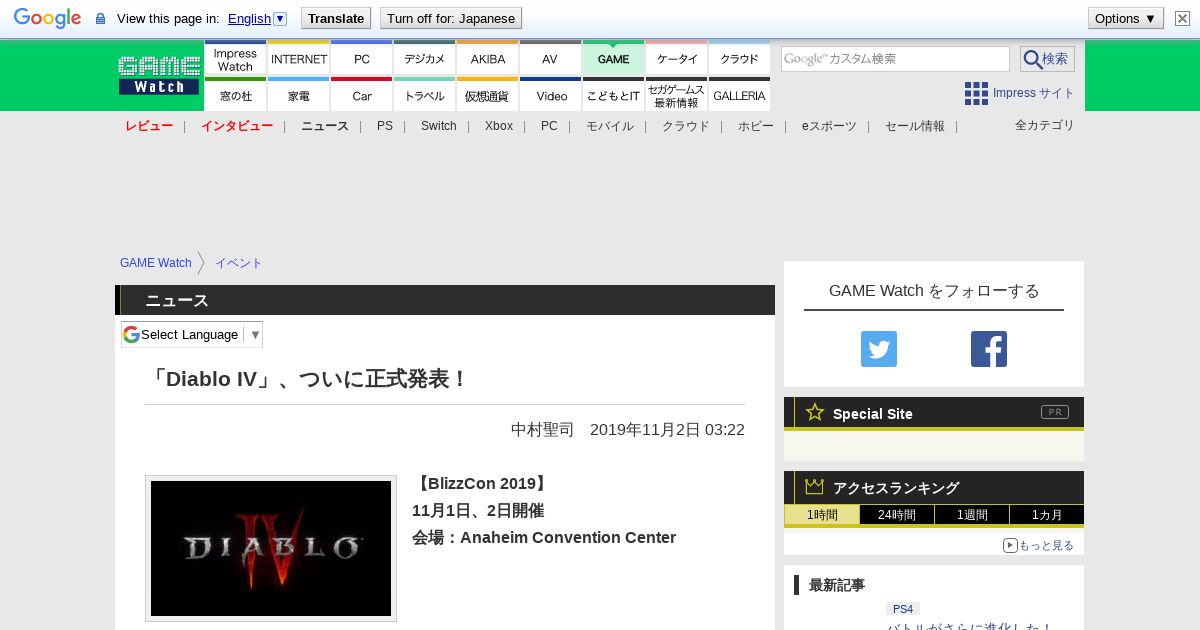Open the Select Language widget

(x=192, y=334)
